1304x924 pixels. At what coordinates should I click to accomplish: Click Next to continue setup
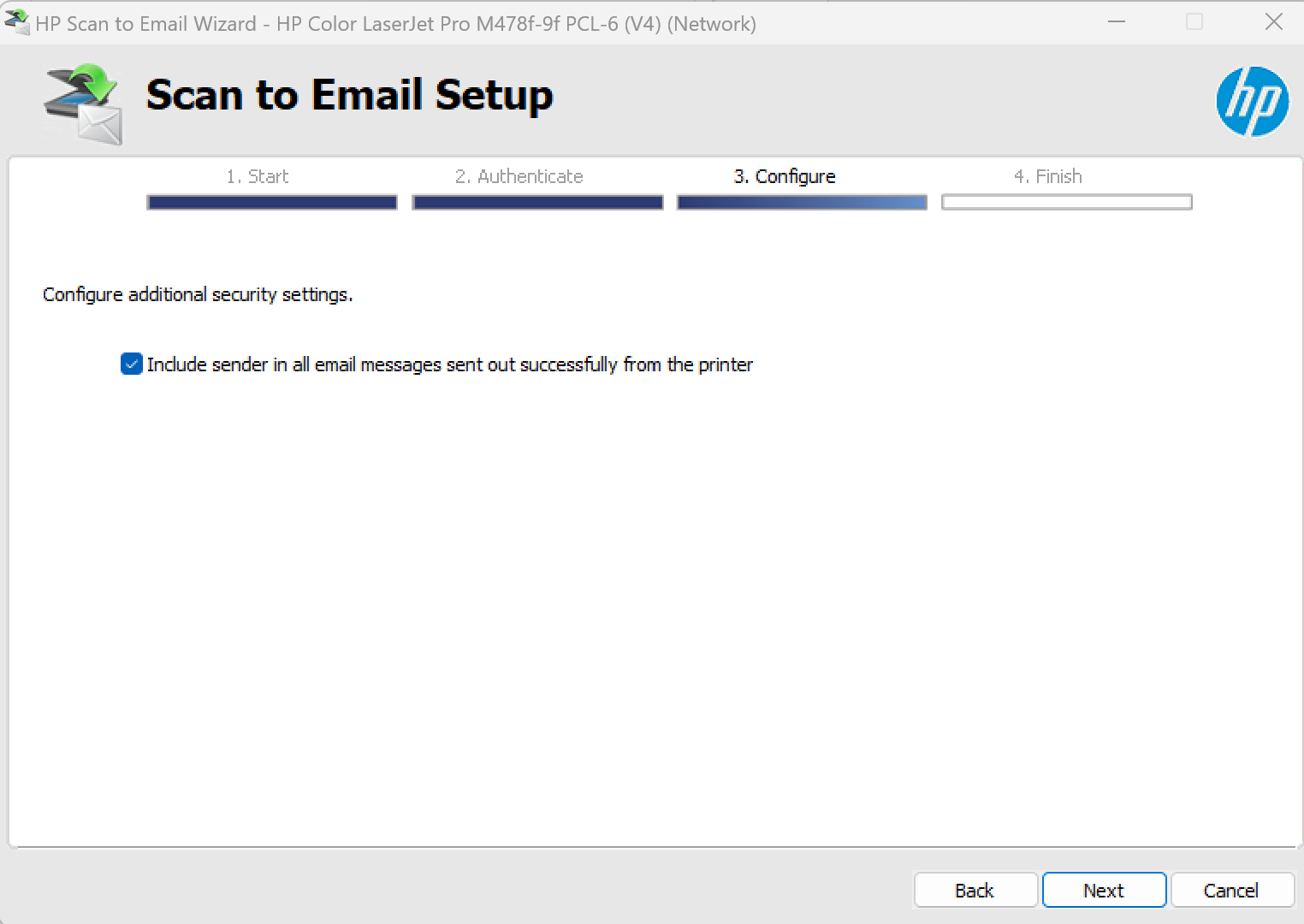[1104, 890]
